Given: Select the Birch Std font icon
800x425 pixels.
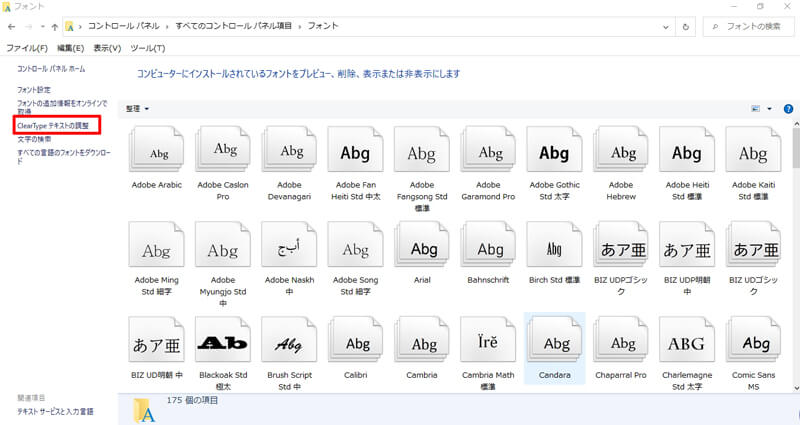Looking at the screenshot, I should click(555, 245).
